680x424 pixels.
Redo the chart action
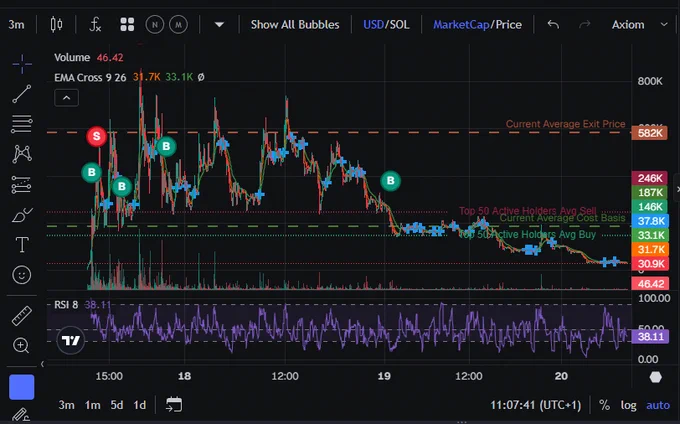coord(584,25)
